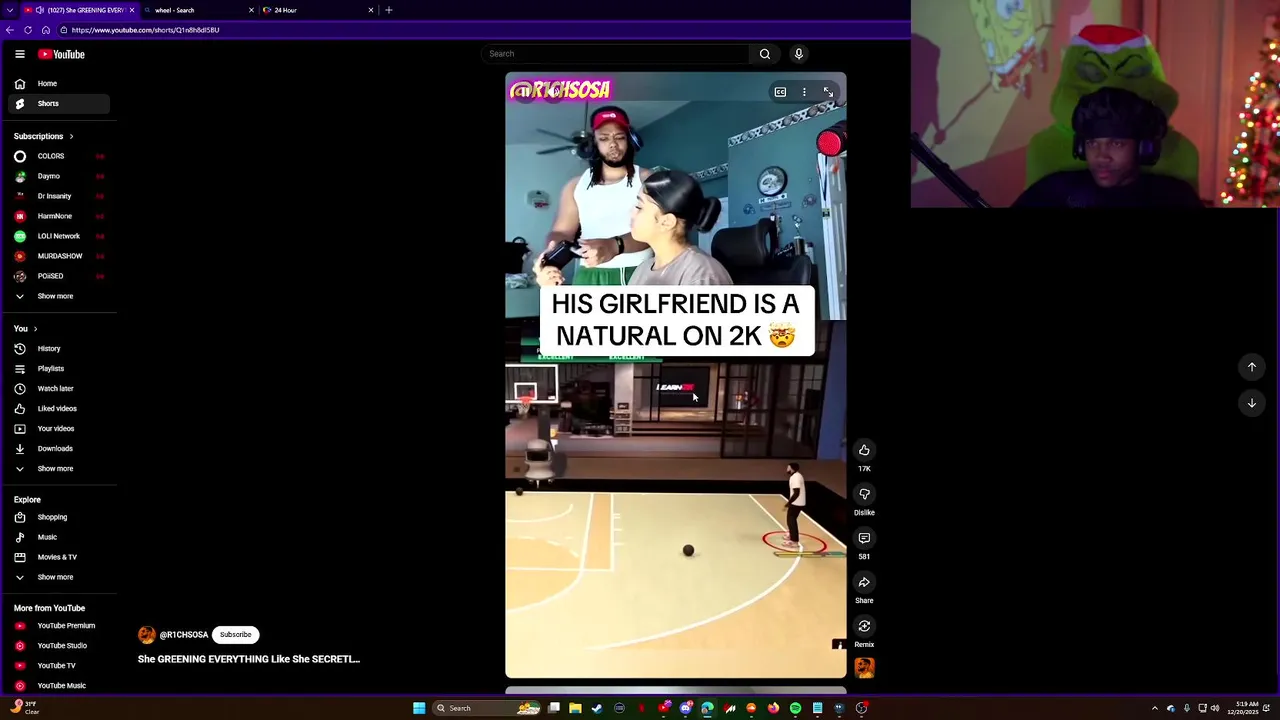This screenshot has width=1280, height=720.
Task: Click the search magnifier button
Action: click(x=764, y=54)
